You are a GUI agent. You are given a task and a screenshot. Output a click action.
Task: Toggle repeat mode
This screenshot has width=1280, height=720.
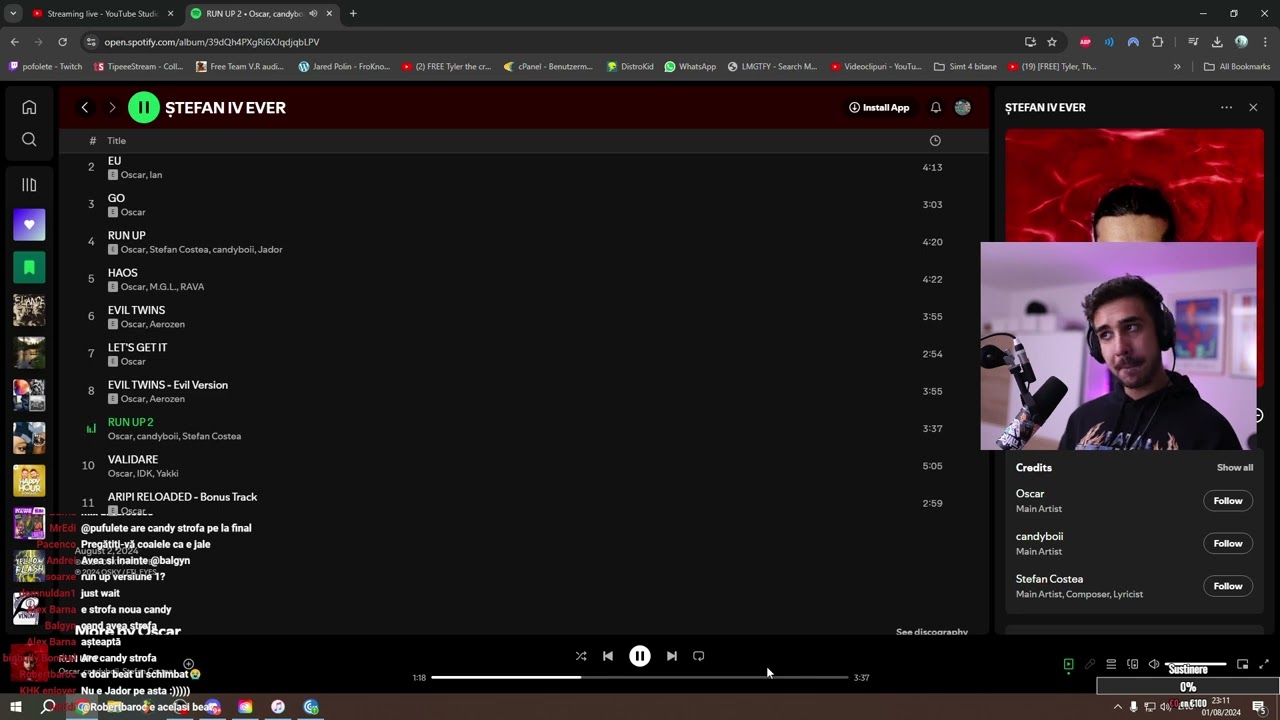pyautogui.click(x=699, y=656)
